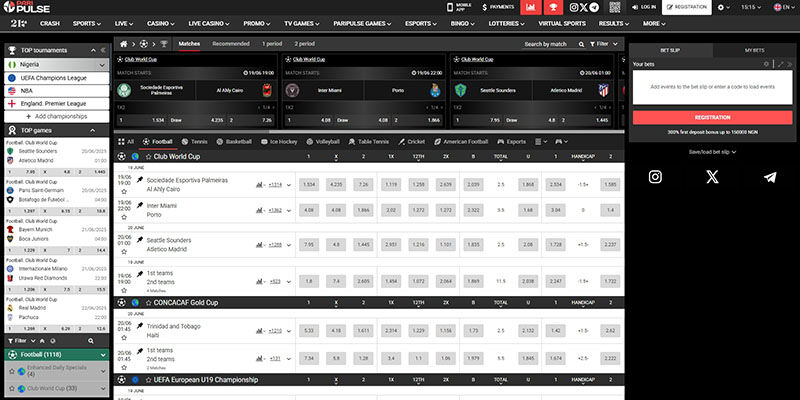Screen dimensions: 800x400
Task: Favorite the Seattle Sounders vs Atletico match star
Action: pos(123,252)
